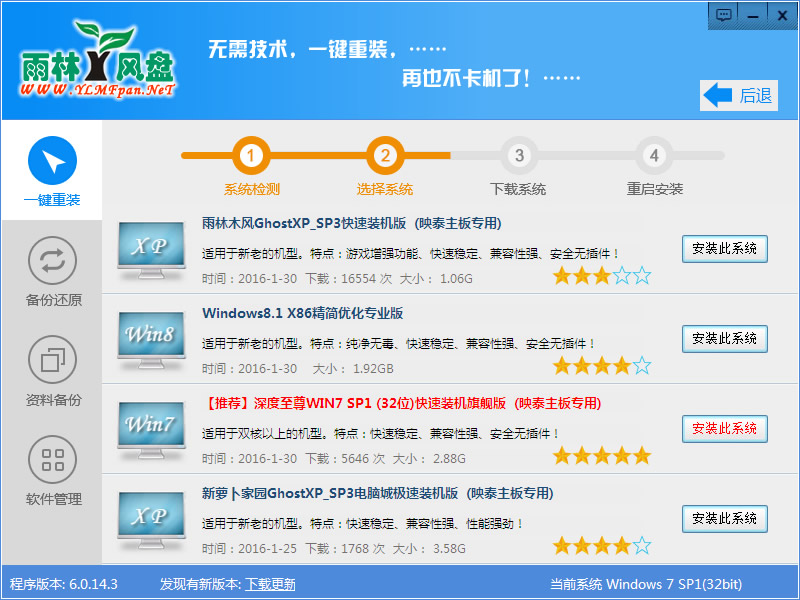This screenshot has width=800, height=600.
Task: Click the 下载更新 download update link
Action: point(270,584)
